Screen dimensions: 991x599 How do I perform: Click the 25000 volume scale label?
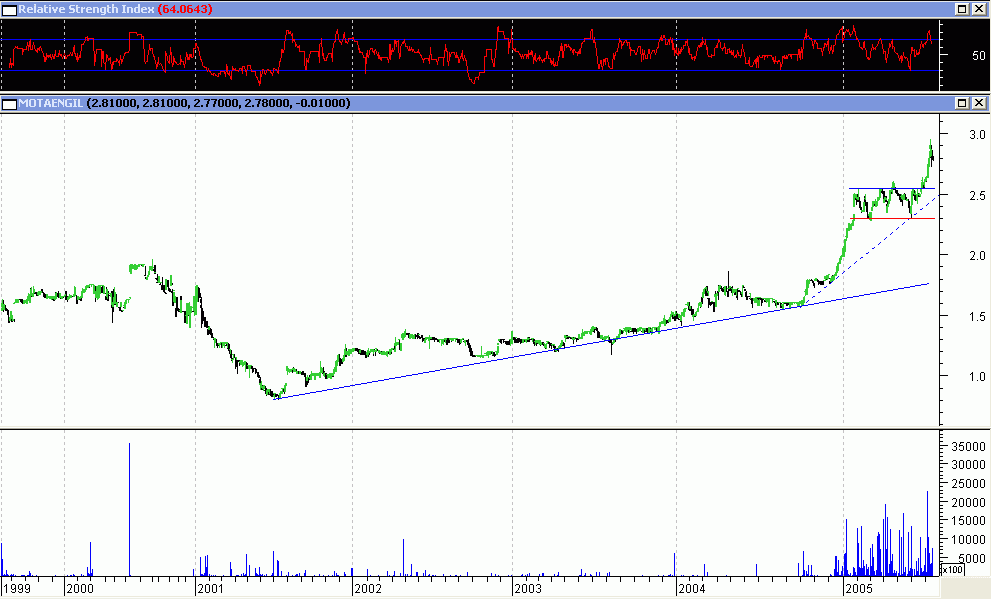(x=969, y=483)
